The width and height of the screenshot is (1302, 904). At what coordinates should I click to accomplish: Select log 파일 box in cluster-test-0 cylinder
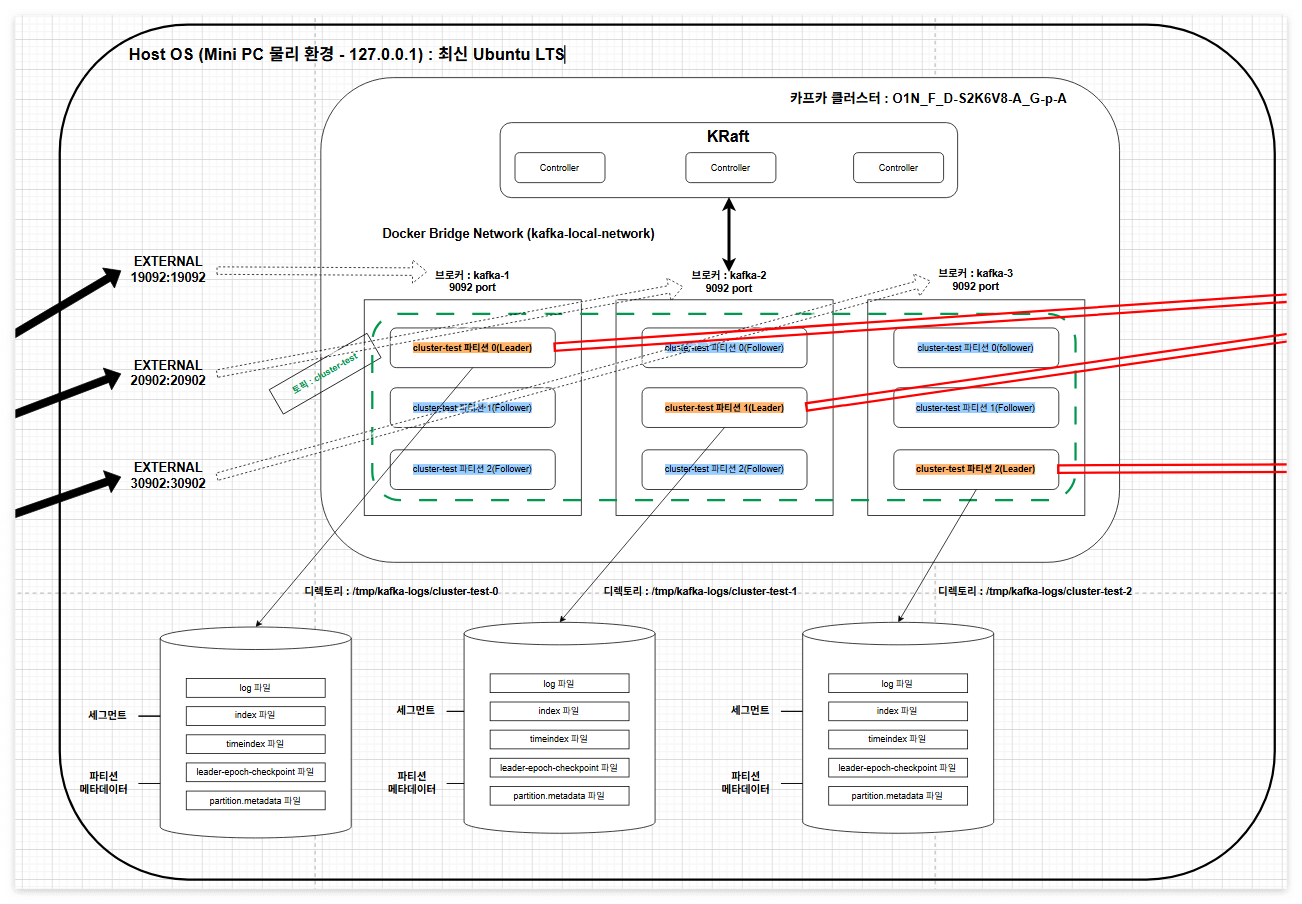[x=255, y=688]
